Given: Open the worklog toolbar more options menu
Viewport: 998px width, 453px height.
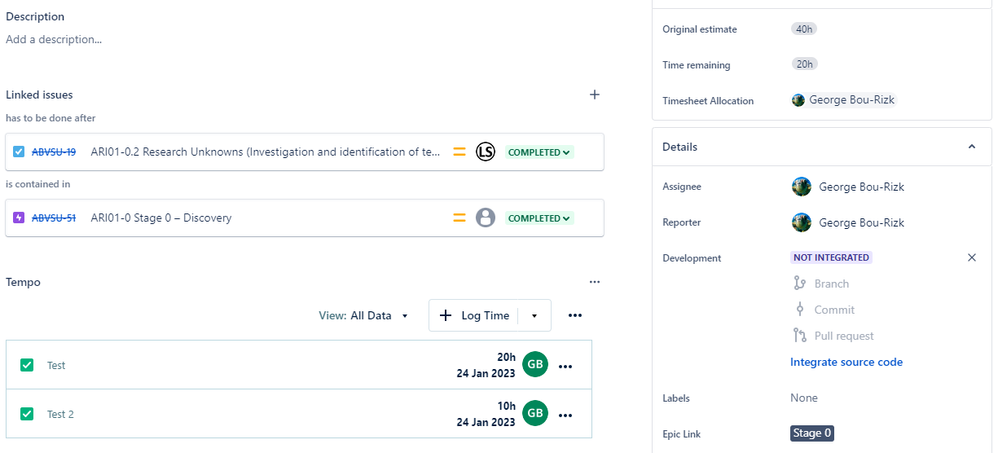Looking at the screenshot, I should click(575, 316).
